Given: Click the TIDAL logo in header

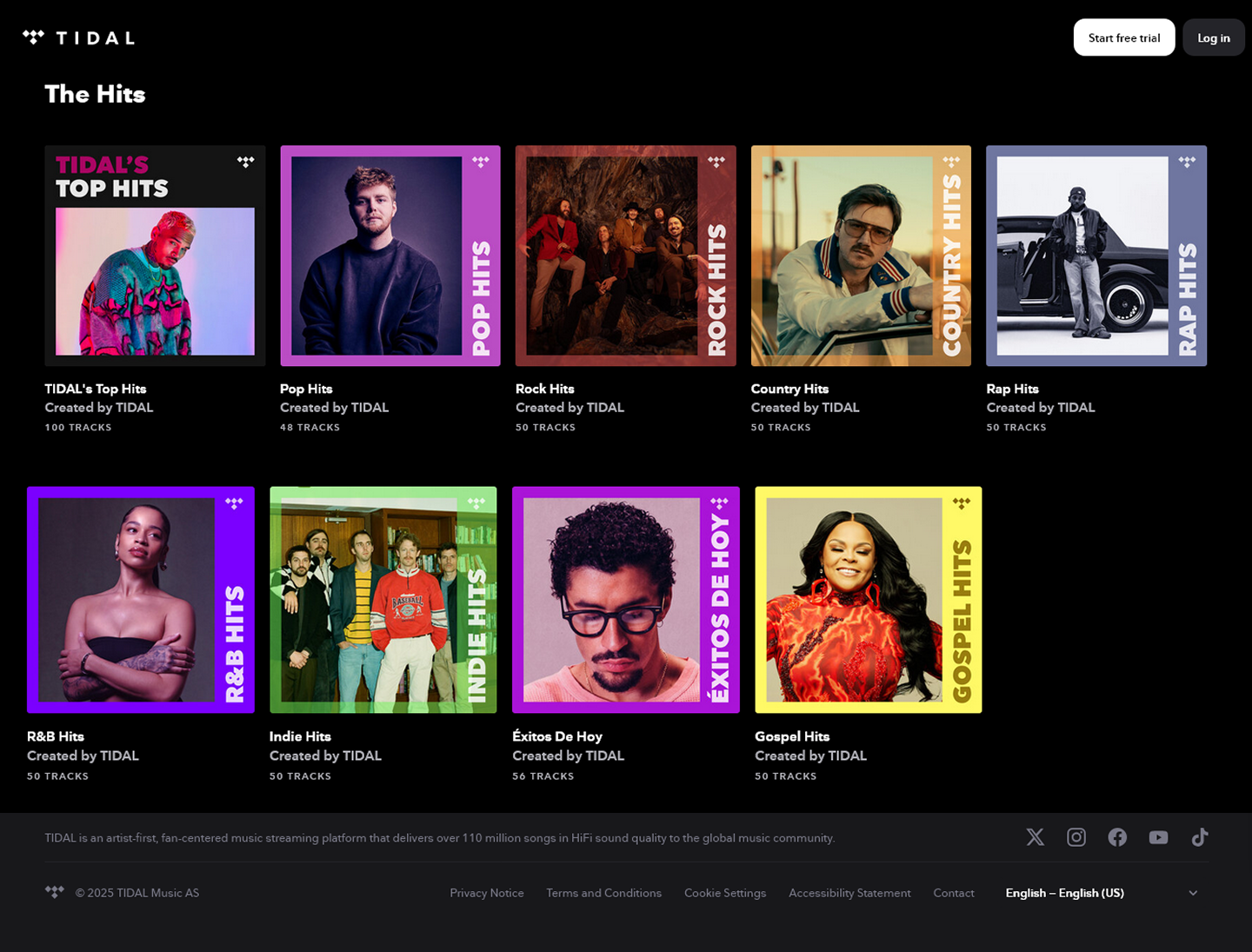Looking at the screenshot, I should [x=78, y=37].
